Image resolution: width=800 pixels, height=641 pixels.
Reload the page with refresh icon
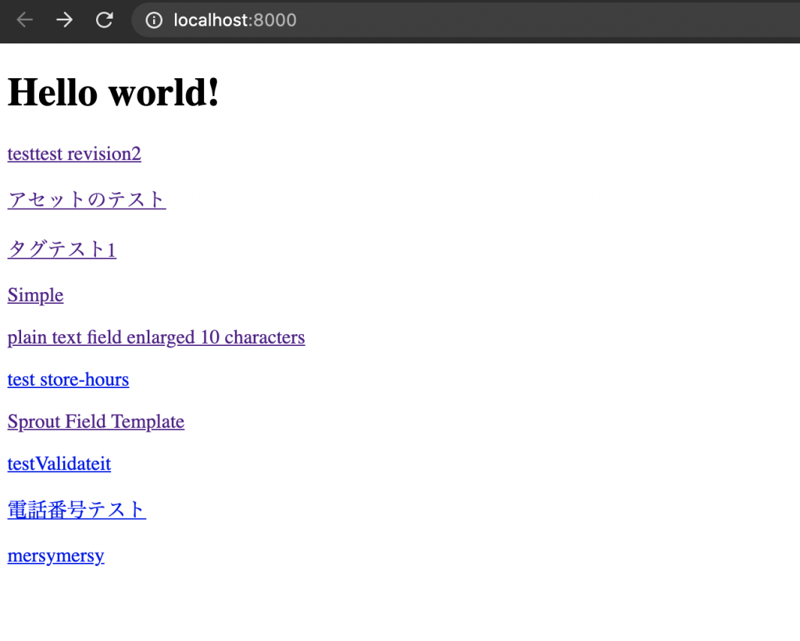coord(104,20)
